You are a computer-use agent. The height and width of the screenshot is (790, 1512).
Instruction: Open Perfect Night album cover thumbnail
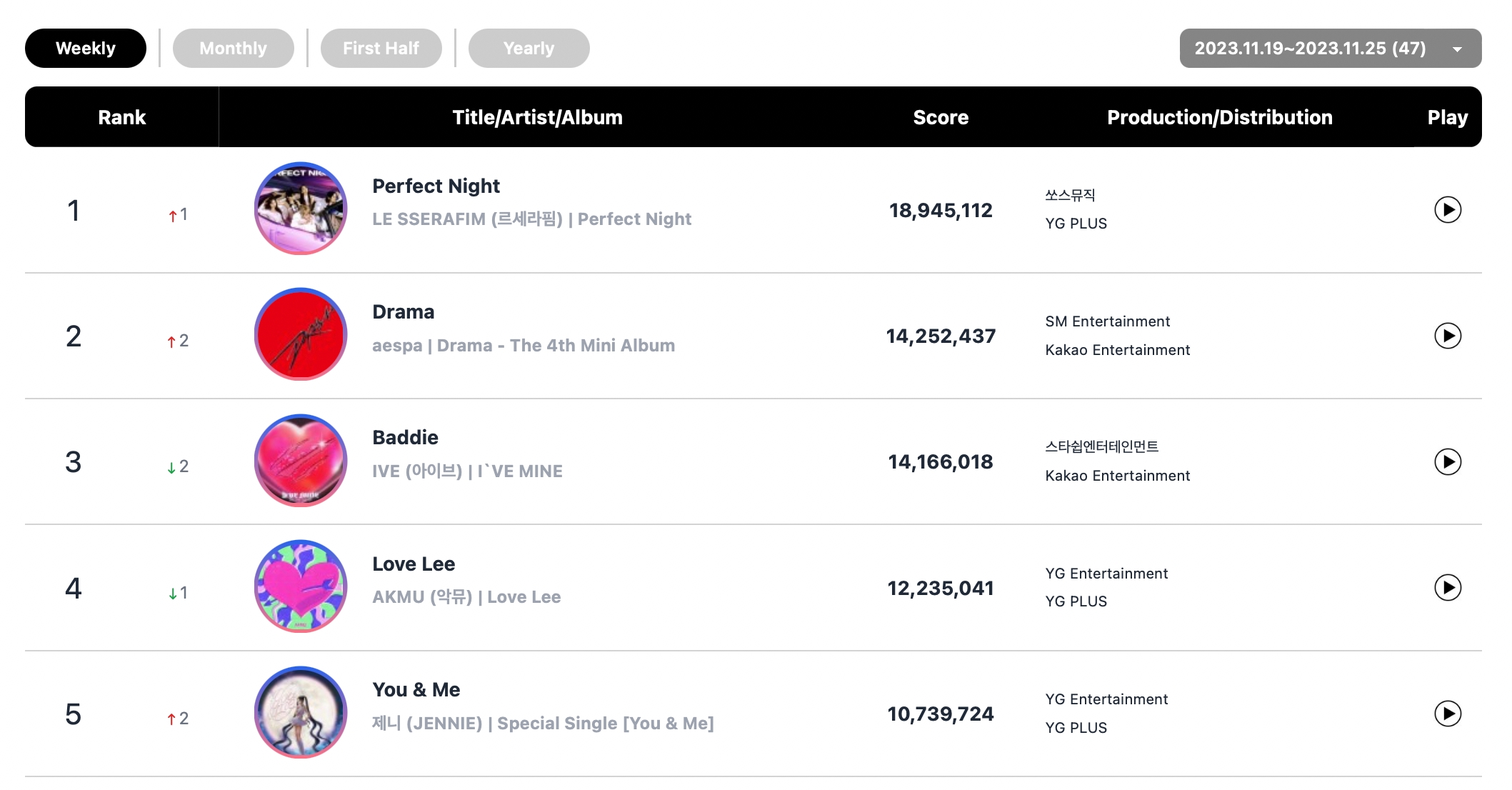pos(301,209)
